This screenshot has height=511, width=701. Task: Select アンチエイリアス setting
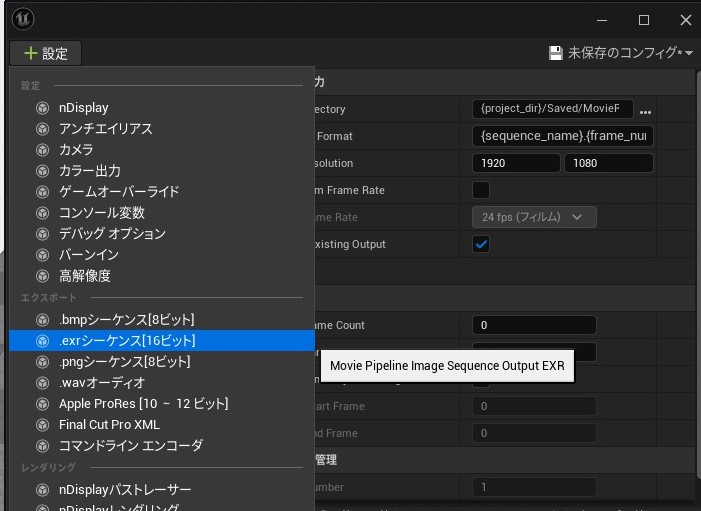(x=162, y=129)
